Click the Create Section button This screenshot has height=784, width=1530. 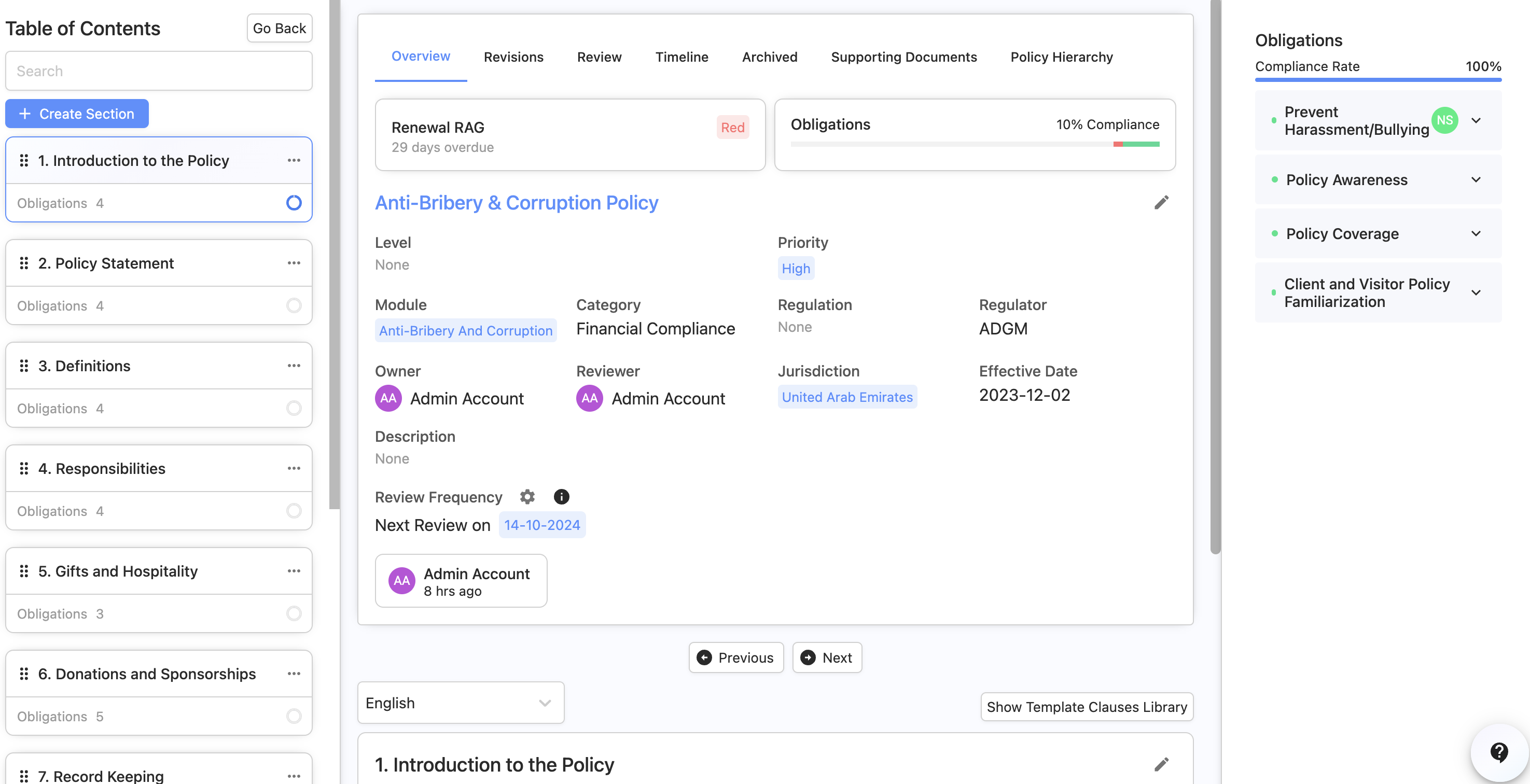(x=77, y=114)
